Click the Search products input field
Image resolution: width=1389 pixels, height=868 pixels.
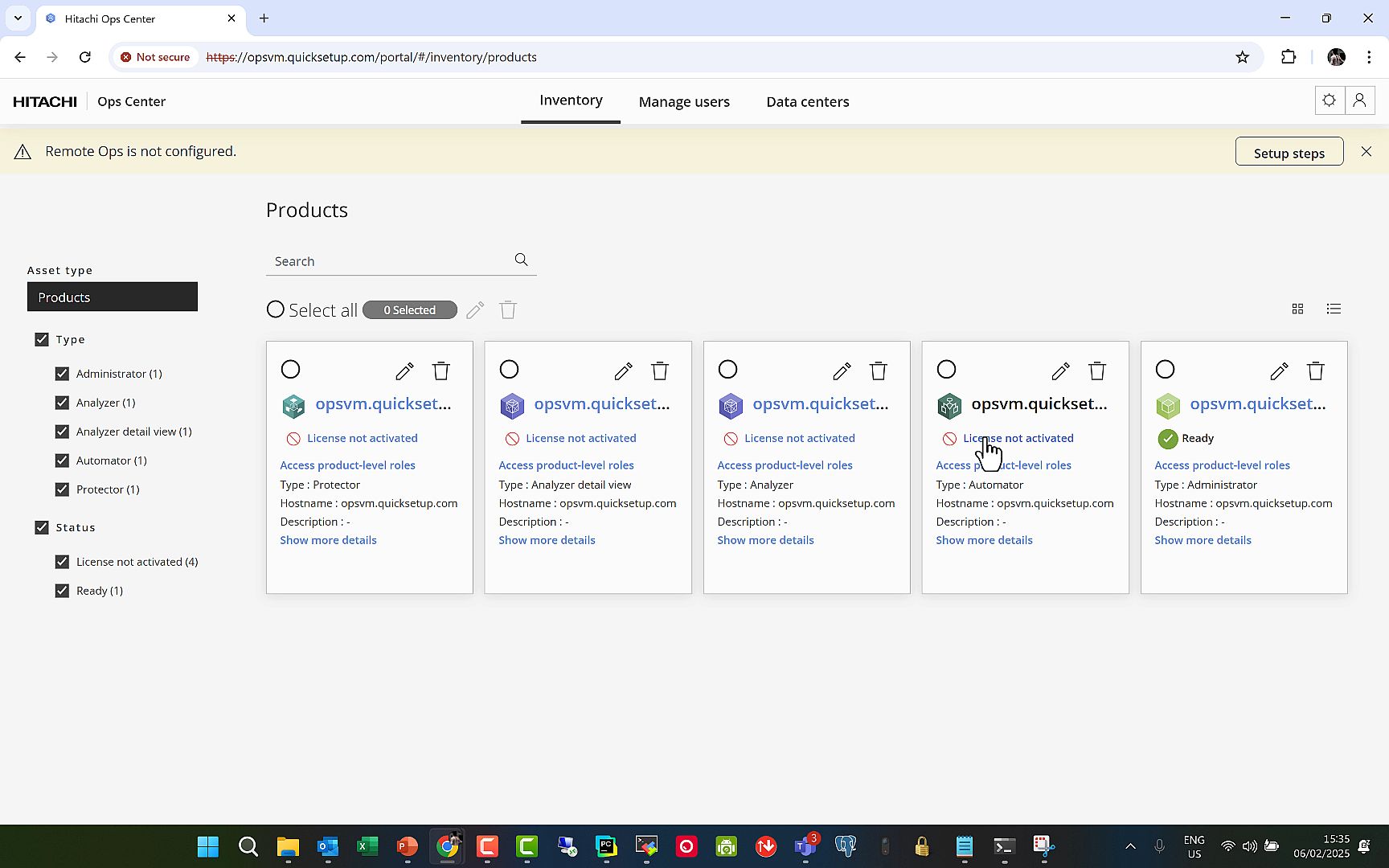click(390, 261)
